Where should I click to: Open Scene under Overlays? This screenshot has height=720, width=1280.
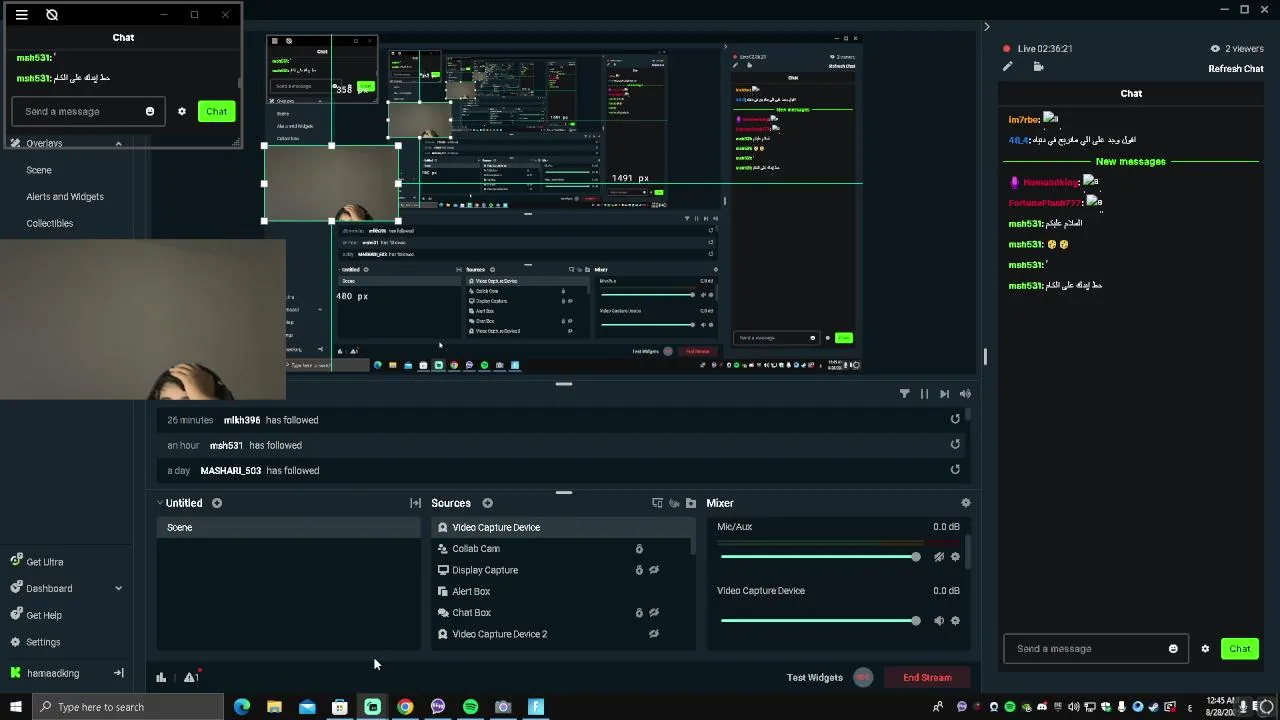39,170
